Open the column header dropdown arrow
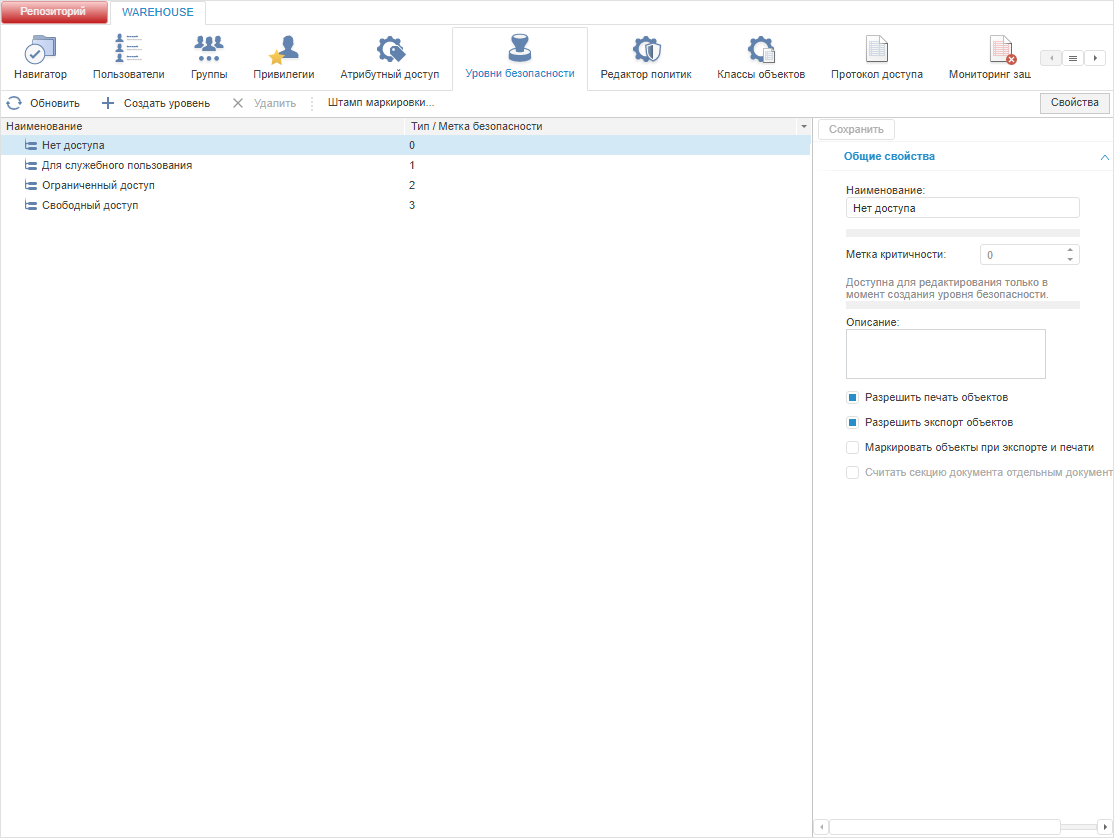Image resolution: width=1114 pixels, height=838 pixels. coord(804,126)
